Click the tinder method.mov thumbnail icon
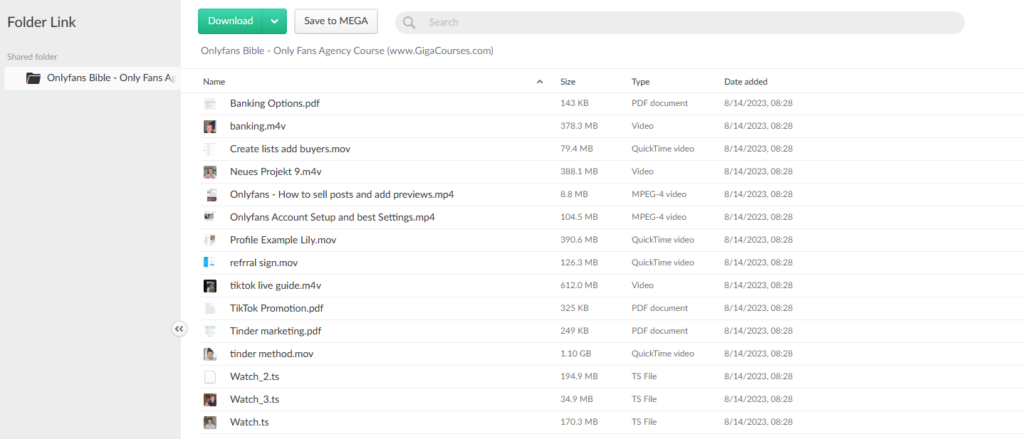The width and height of the screenshot is (1024, 439). [x=210, y=354]
